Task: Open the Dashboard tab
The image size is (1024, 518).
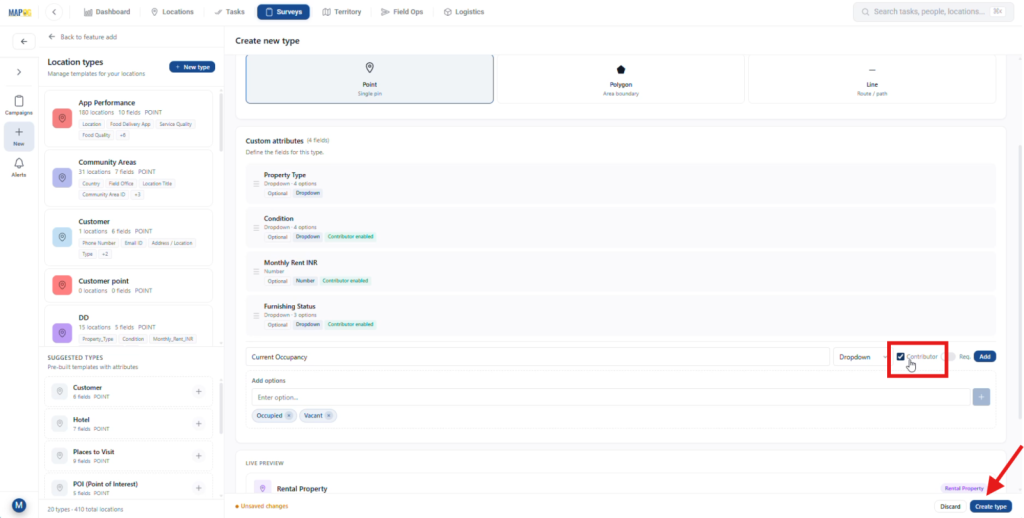Action: coord(107,12)
